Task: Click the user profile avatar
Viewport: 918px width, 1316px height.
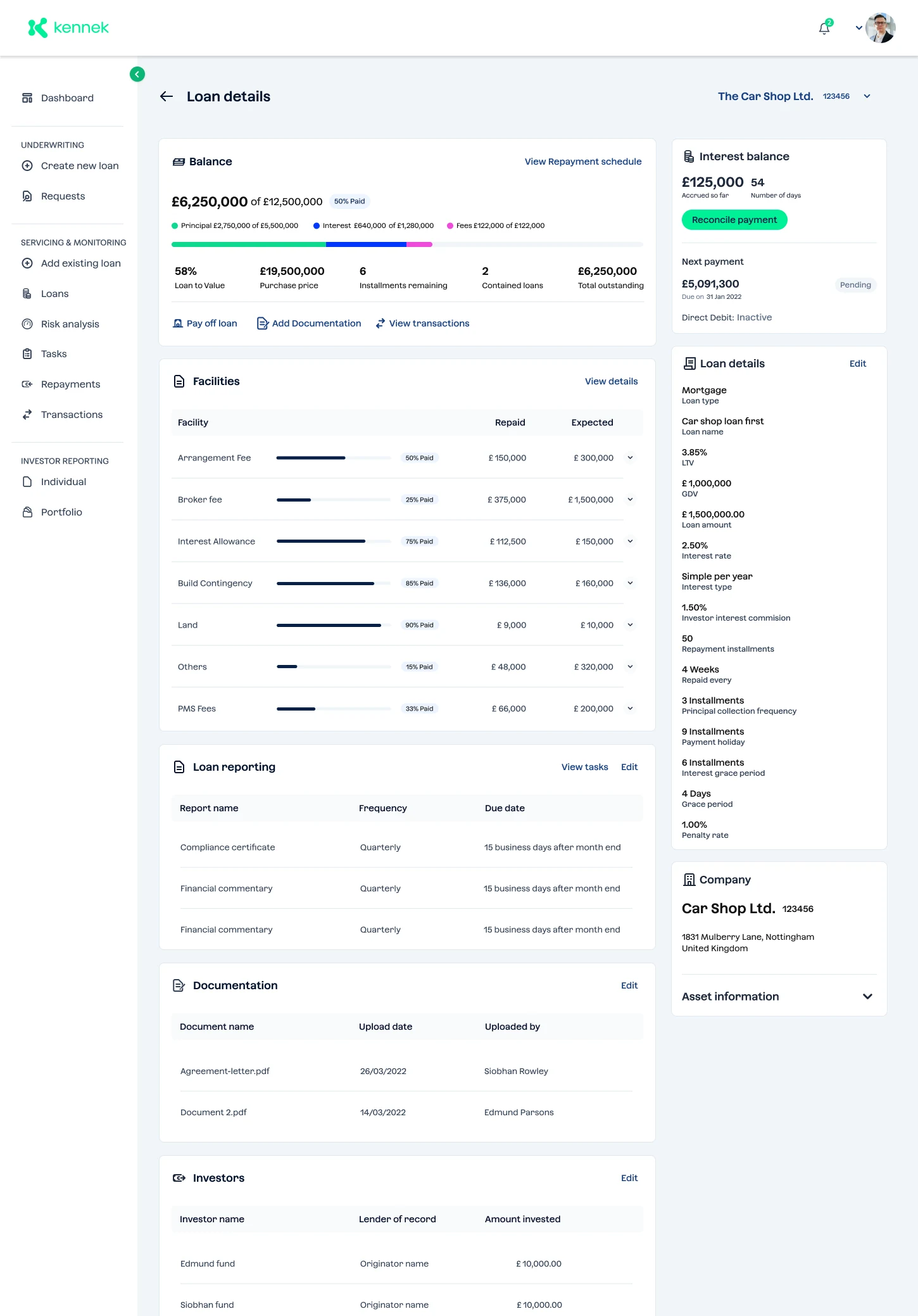Action: tap(881, 28)
